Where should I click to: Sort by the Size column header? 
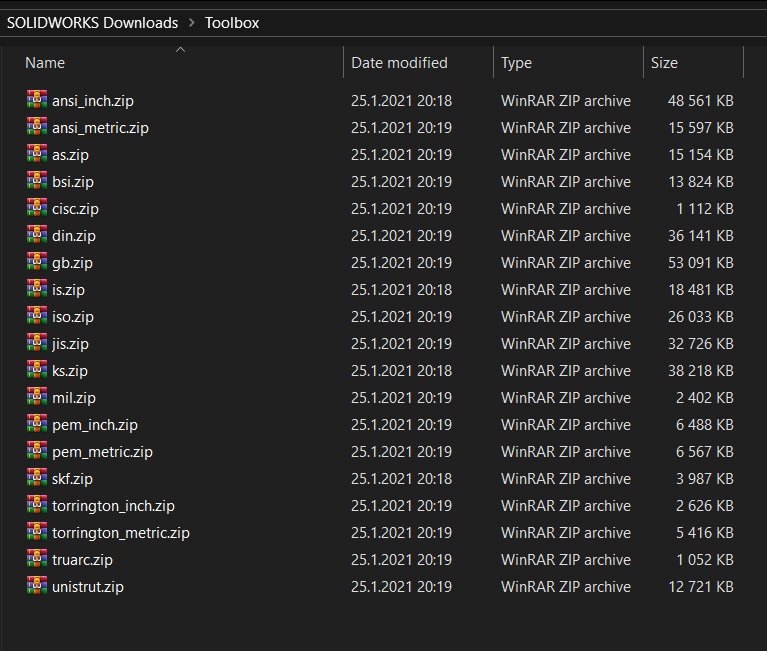tap(664, 63)
